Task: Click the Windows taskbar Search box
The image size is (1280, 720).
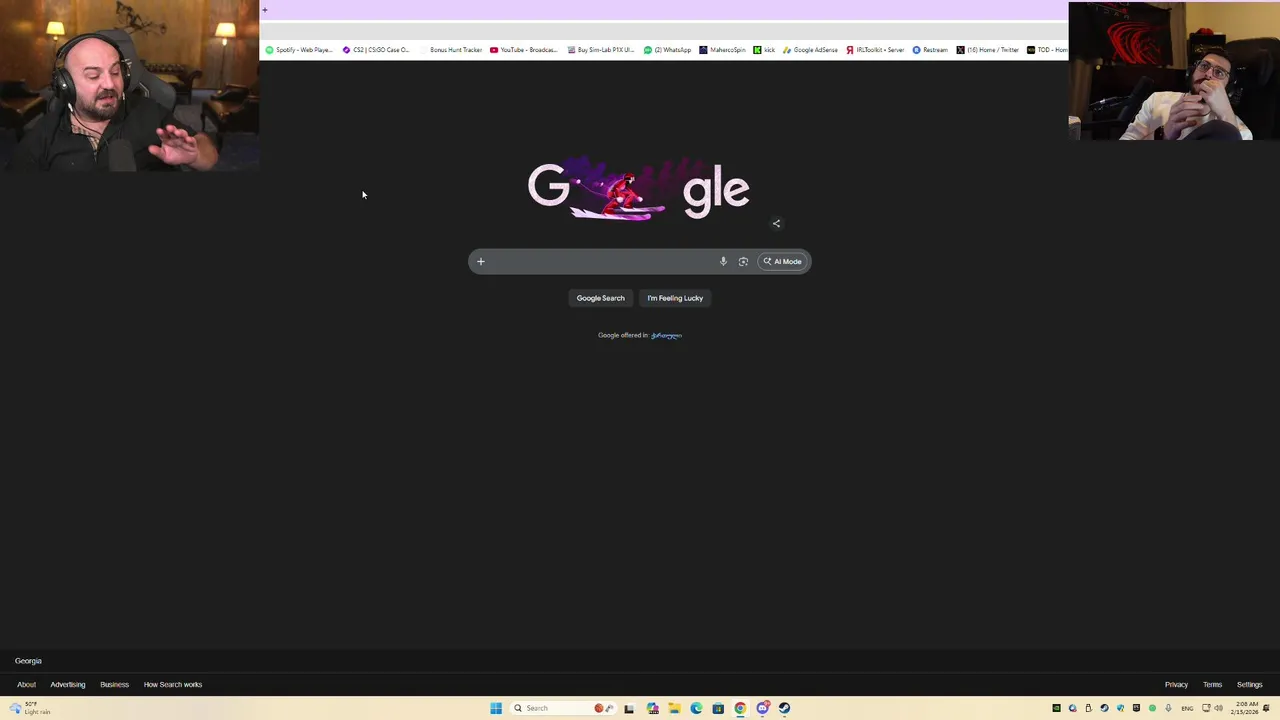Action: click(563, 708)
